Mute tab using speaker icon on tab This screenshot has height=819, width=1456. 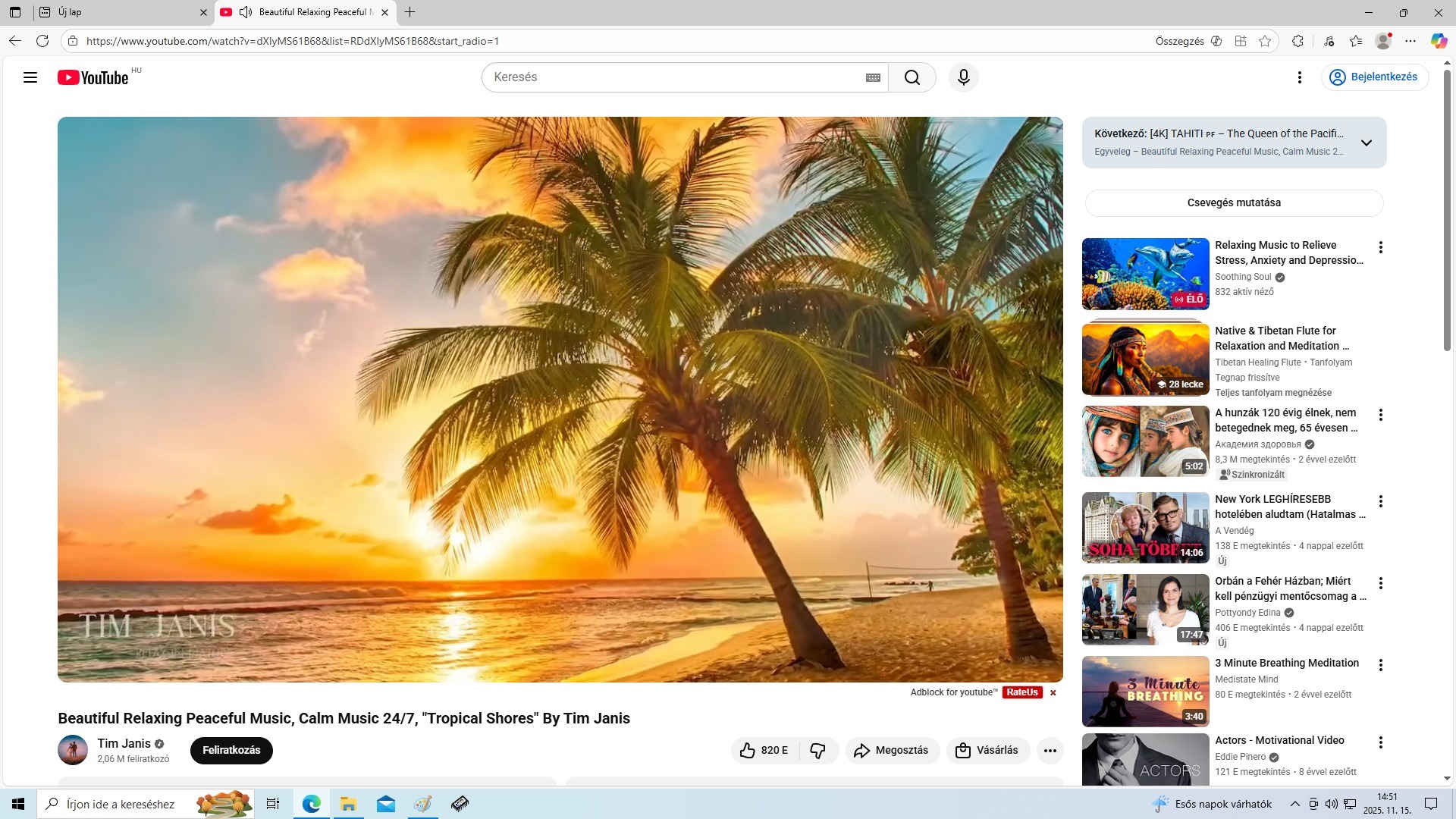246,12
